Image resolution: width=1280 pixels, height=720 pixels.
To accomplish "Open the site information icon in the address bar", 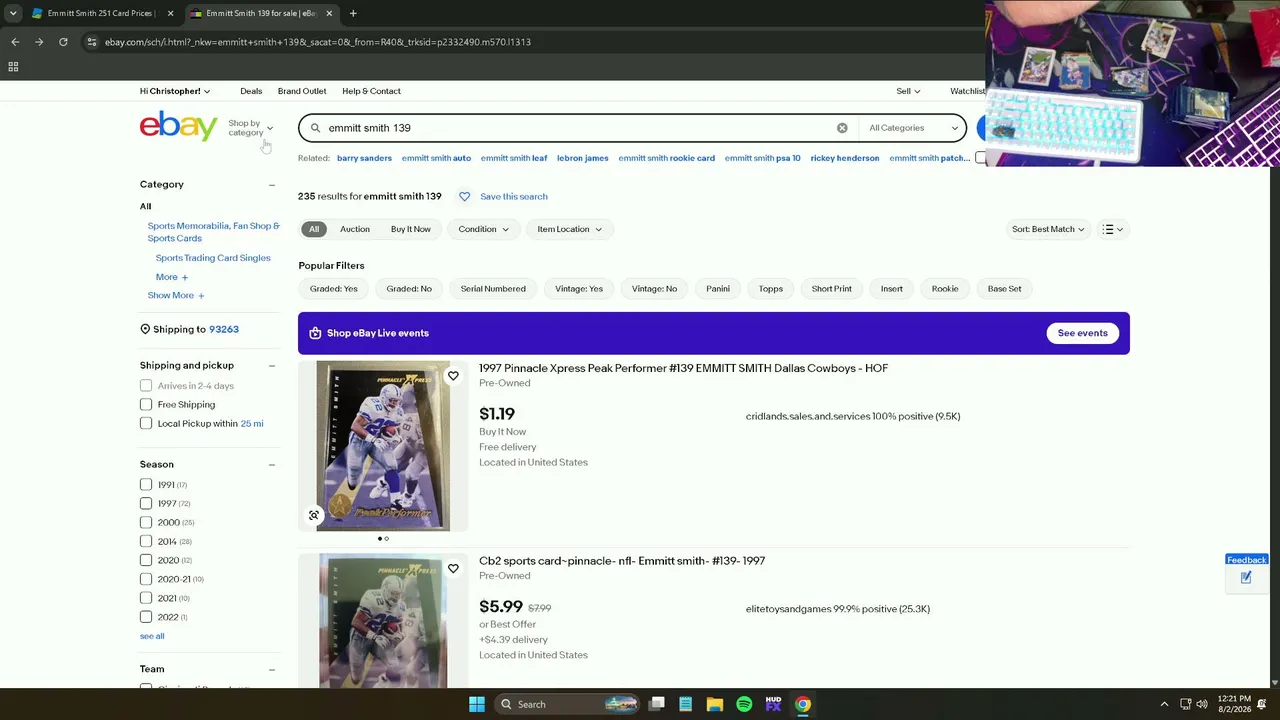I will tap(92, 42).
